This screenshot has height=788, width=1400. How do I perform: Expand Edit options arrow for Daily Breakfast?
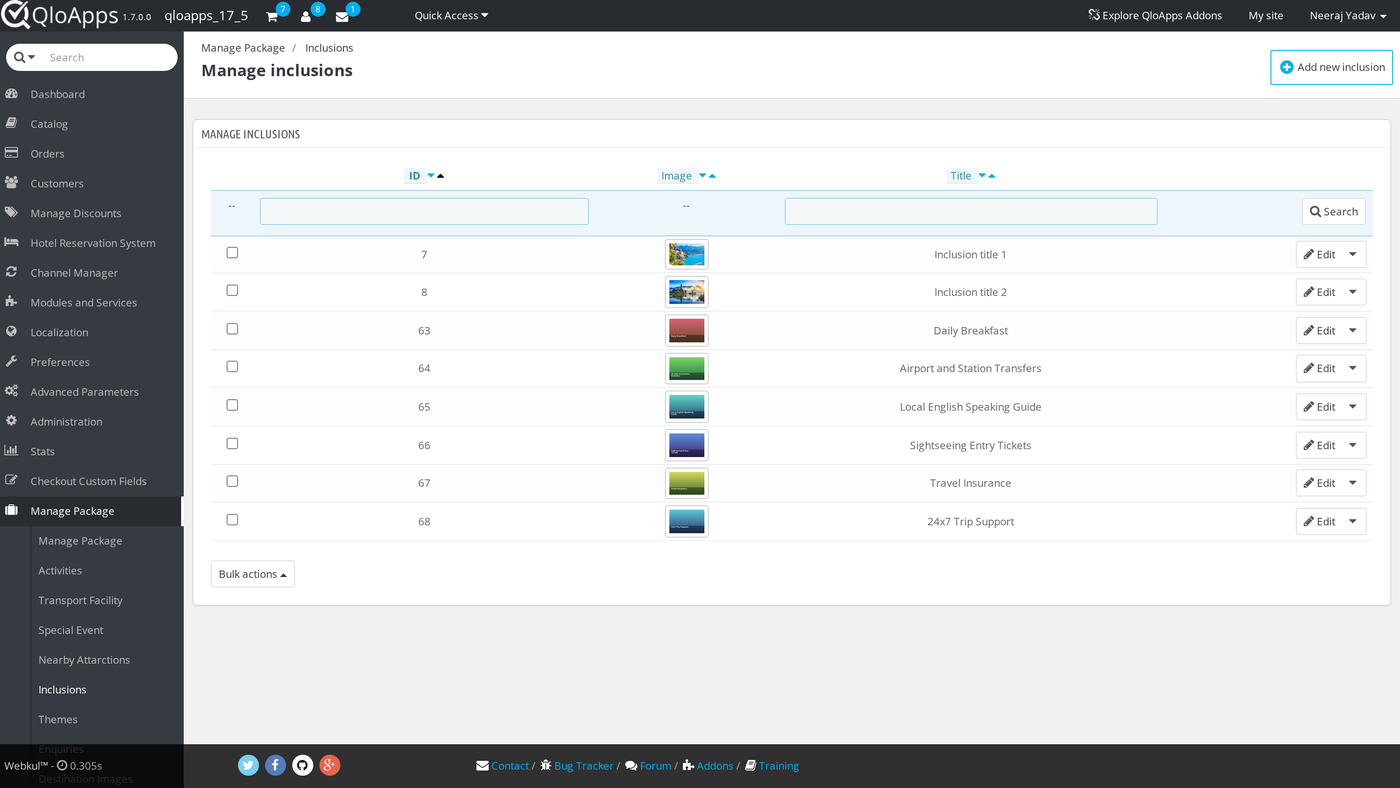(x=1353, y=331)
